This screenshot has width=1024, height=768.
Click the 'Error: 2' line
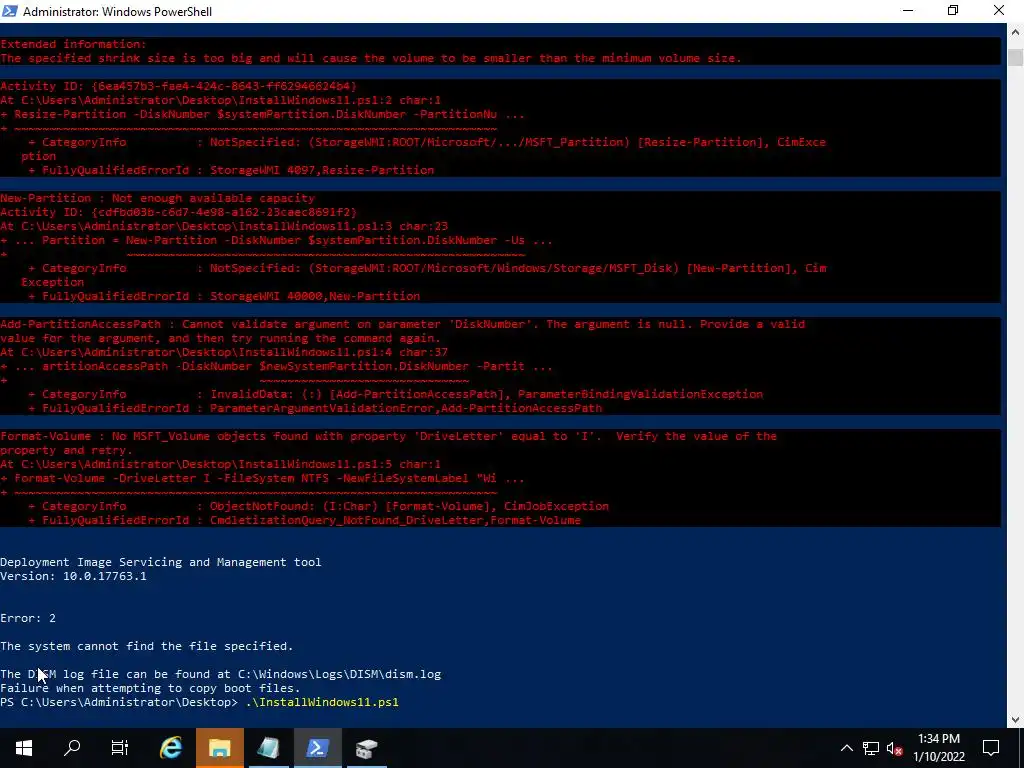point(28,618)
